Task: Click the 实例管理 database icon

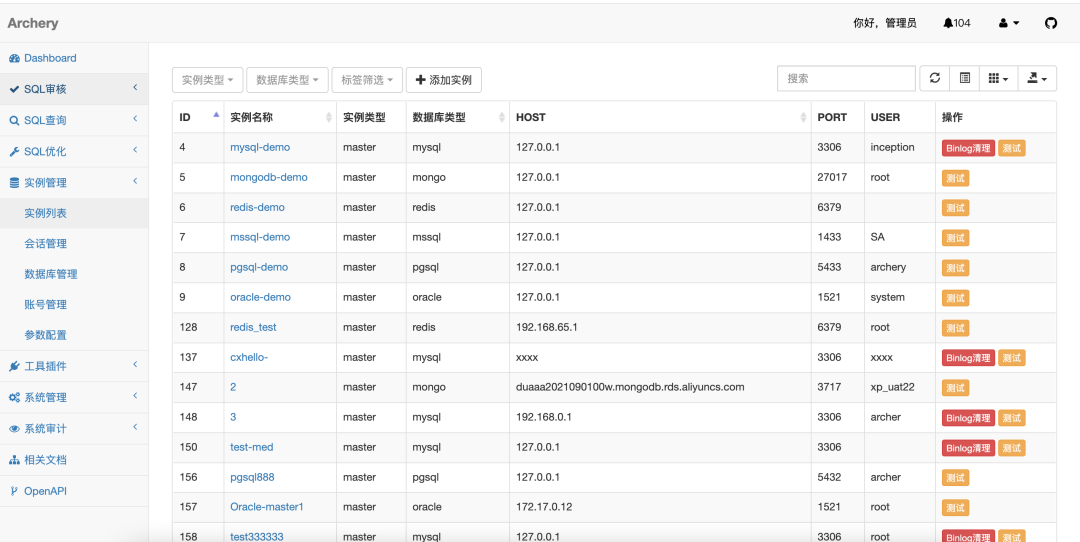Action: click(14, 183)
